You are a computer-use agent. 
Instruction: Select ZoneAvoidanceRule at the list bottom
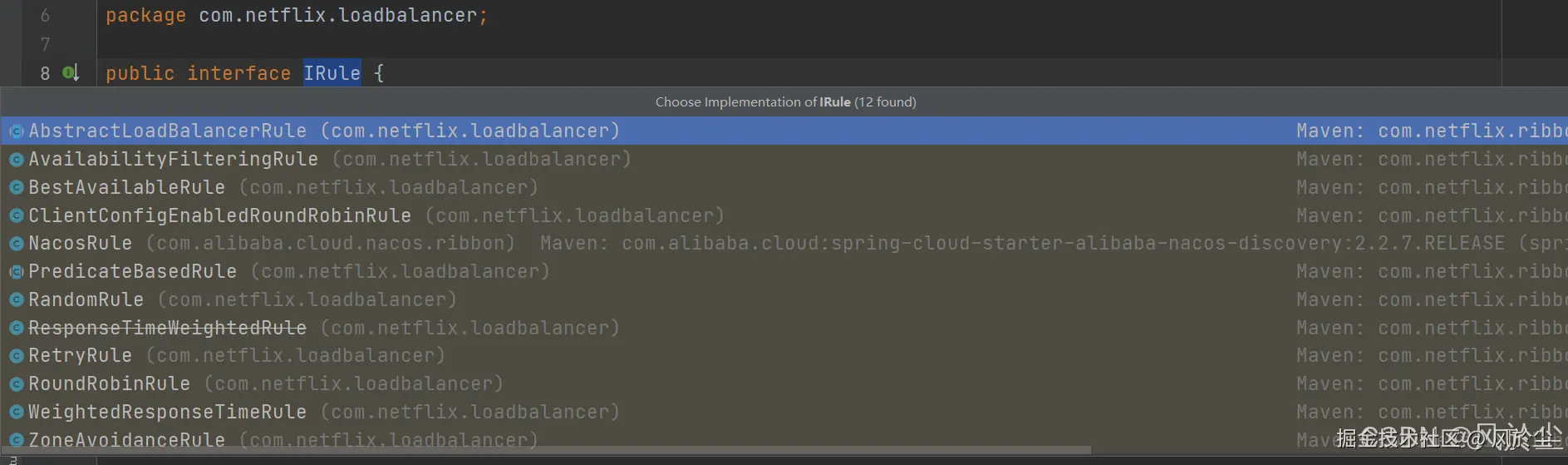coord(126,439)
